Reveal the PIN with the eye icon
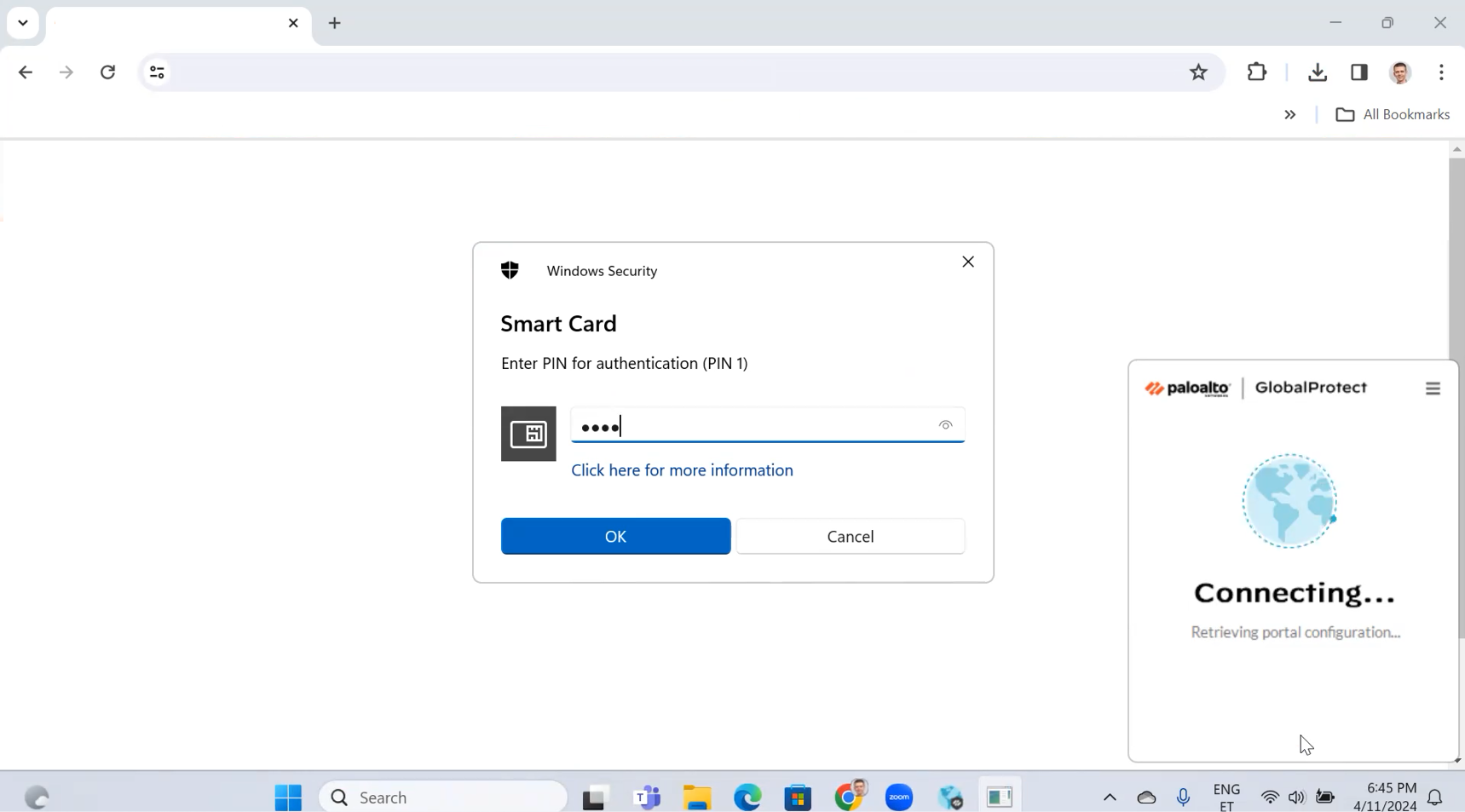Screen dimensions: 1465x812 point(945,425)
